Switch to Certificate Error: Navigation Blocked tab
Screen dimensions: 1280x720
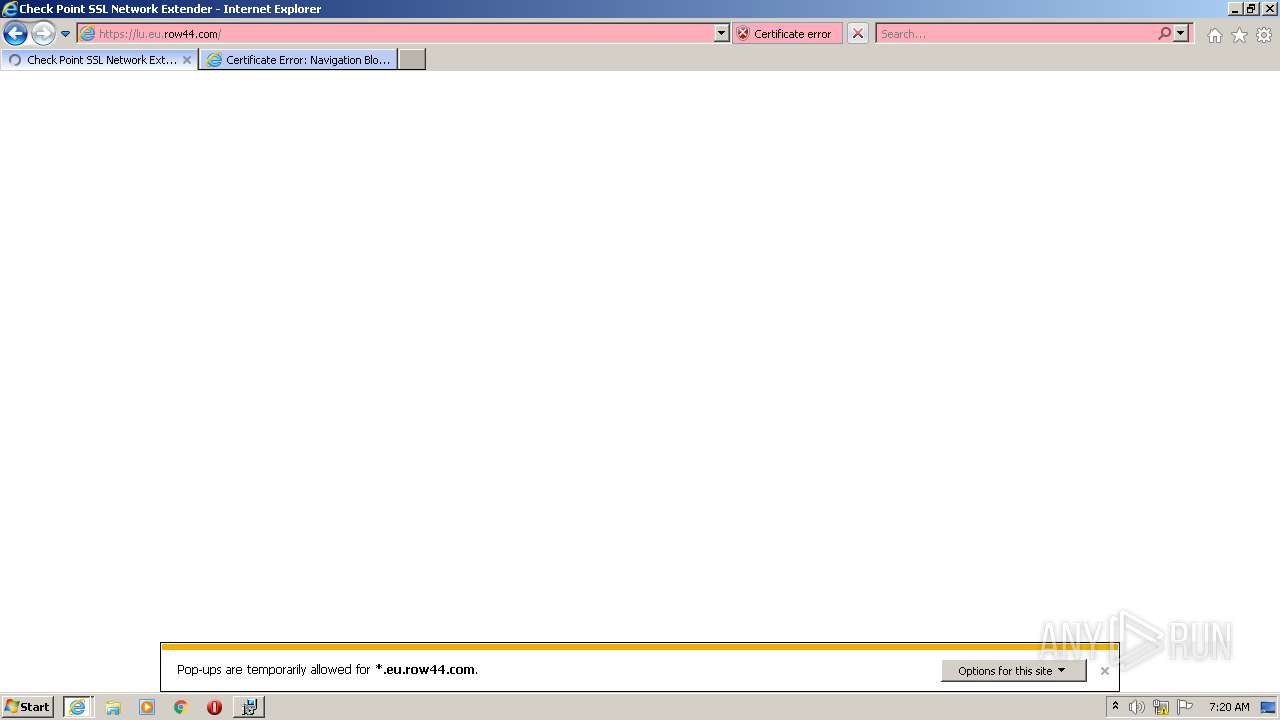(298, 60)
